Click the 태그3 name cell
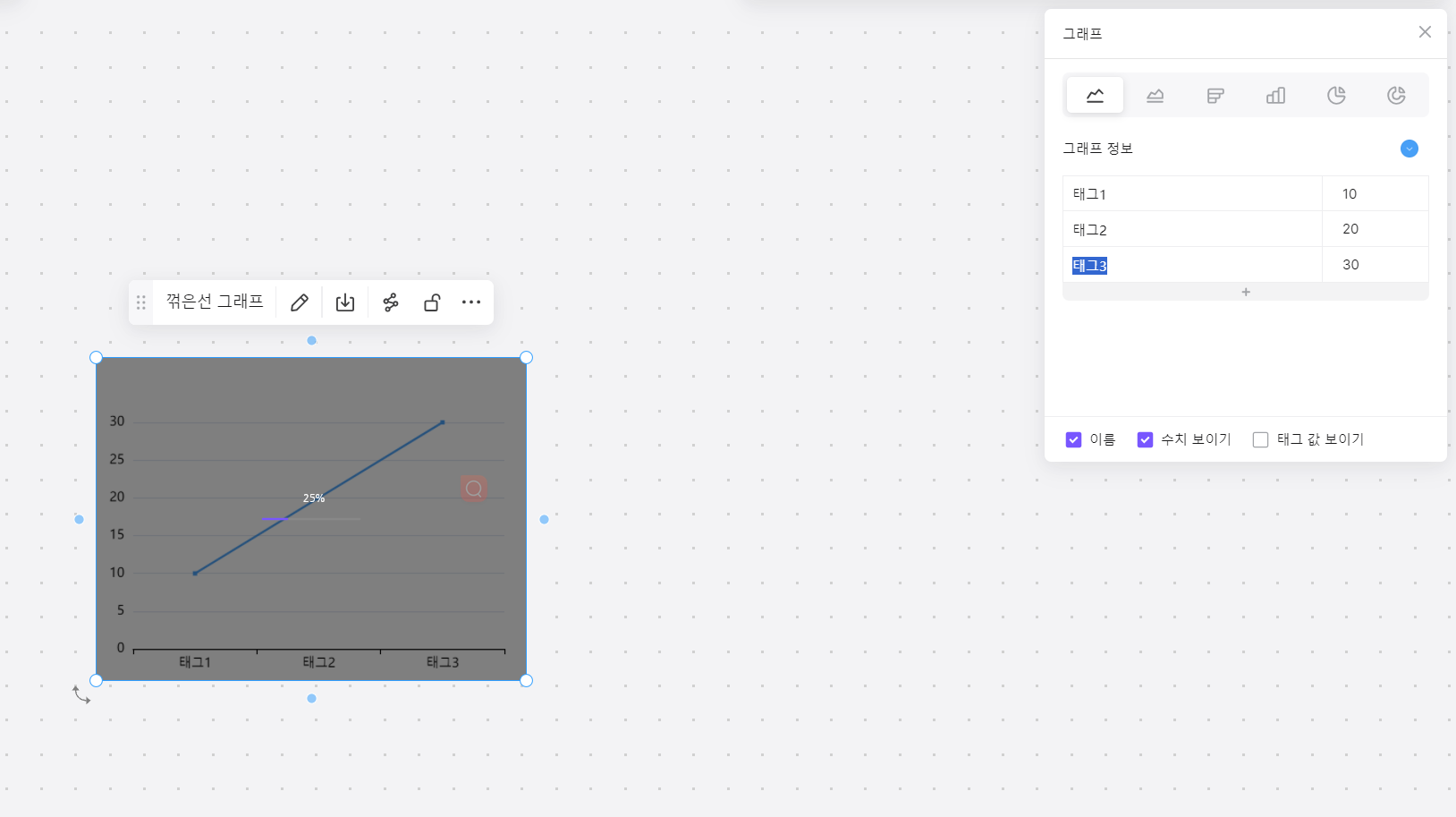Screen dimensions: 1456x817 click(x=1192, y=265)
